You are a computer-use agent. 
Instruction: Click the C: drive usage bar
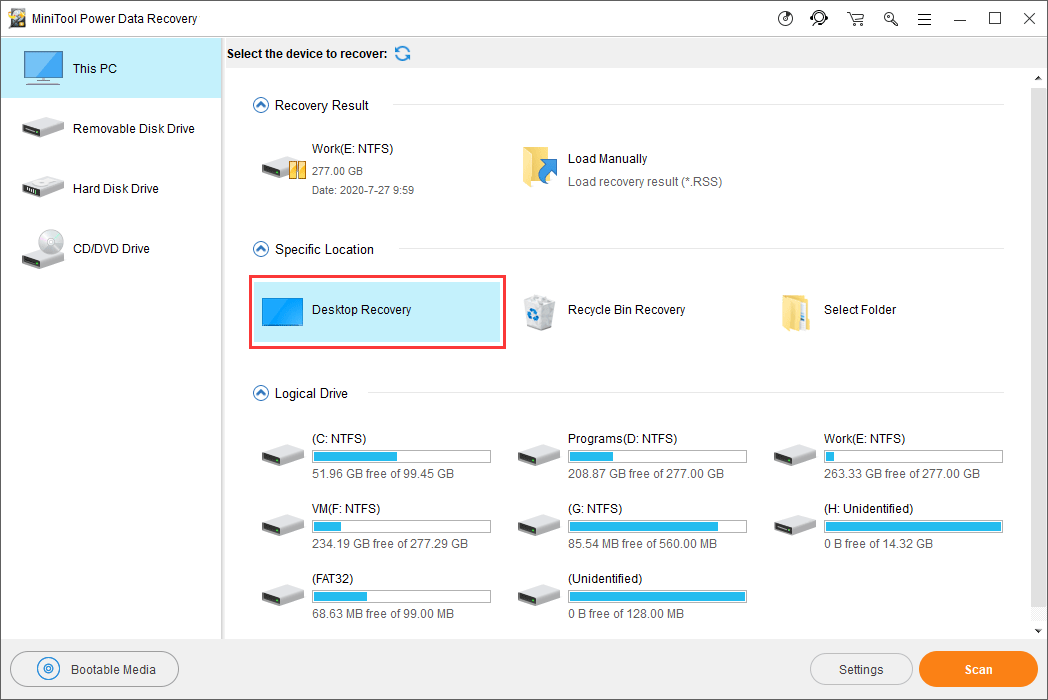pos(402,457)
